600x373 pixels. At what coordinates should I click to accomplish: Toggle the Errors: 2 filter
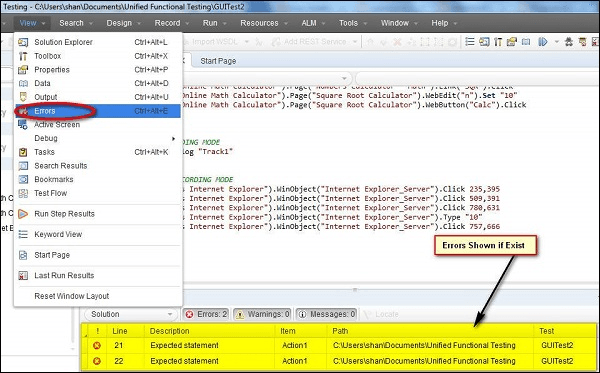click(206, 314)
